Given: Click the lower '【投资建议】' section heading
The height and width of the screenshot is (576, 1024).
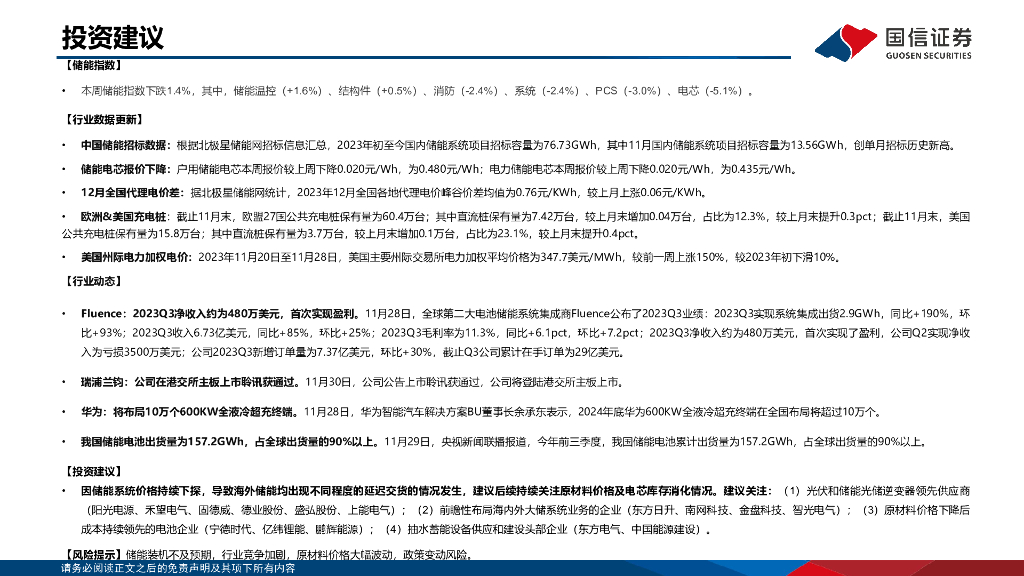Looking at the screenshot, I should (x=92, y=472).
